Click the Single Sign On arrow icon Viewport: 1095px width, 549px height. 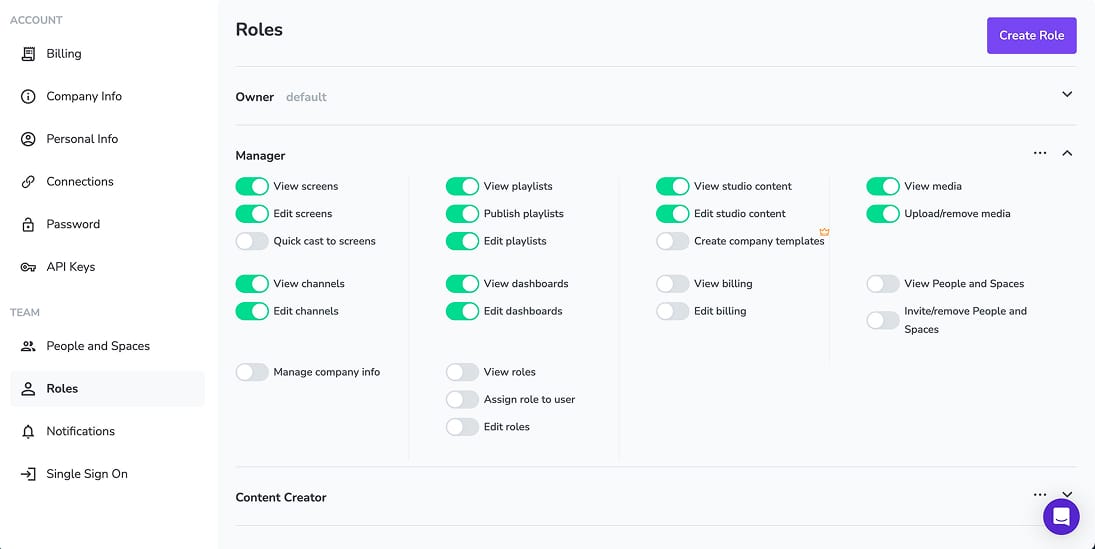28,474
